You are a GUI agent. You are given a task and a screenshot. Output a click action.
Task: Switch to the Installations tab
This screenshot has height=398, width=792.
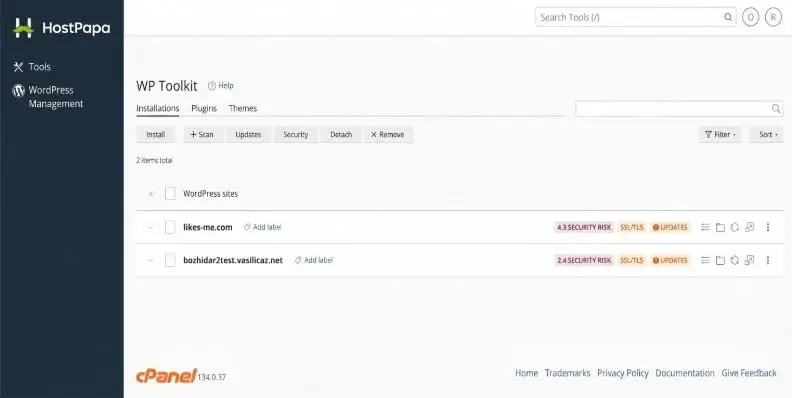(x=158, y=109)
